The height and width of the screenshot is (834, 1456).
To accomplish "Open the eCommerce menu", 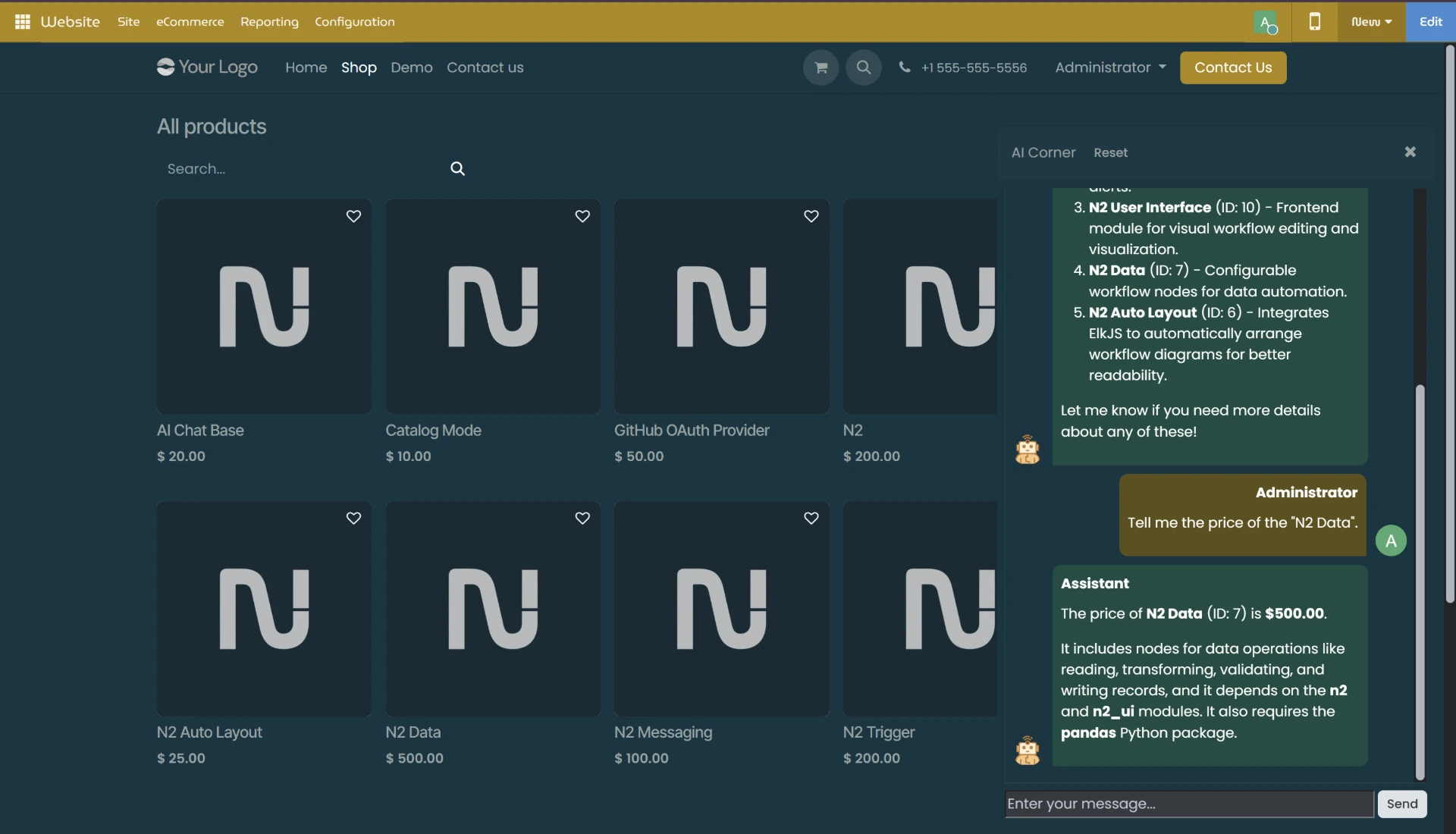I will click(x=190, y=22).
